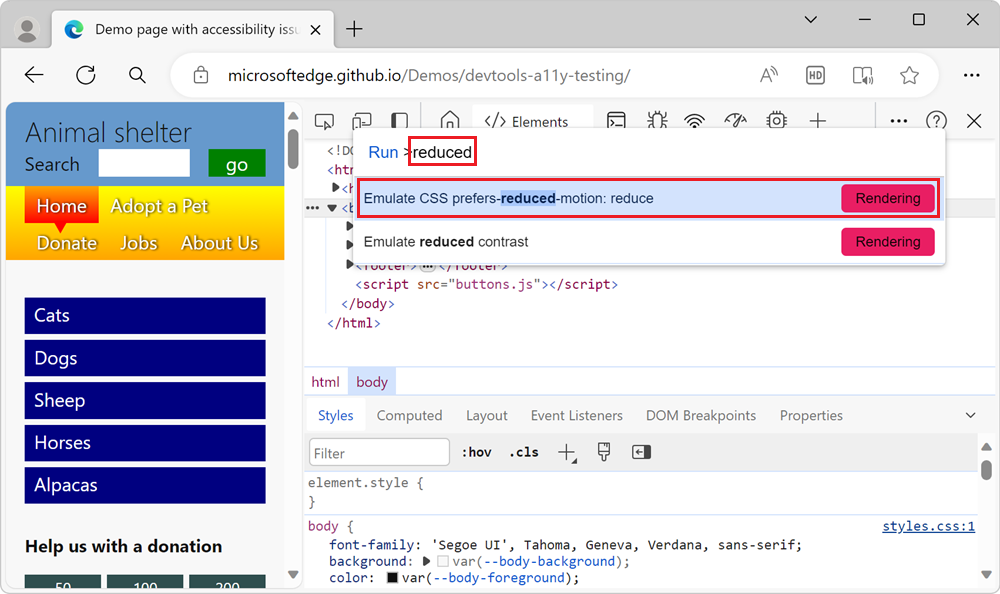Open network conditions tool icon

click(x=695, y=120)
